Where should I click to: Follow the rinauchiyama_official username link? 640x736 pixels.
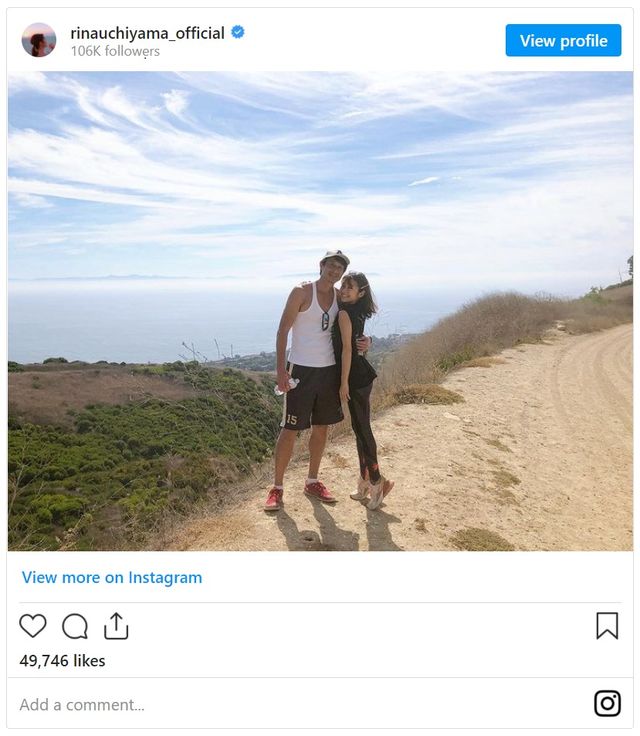[x=147, y=32]
